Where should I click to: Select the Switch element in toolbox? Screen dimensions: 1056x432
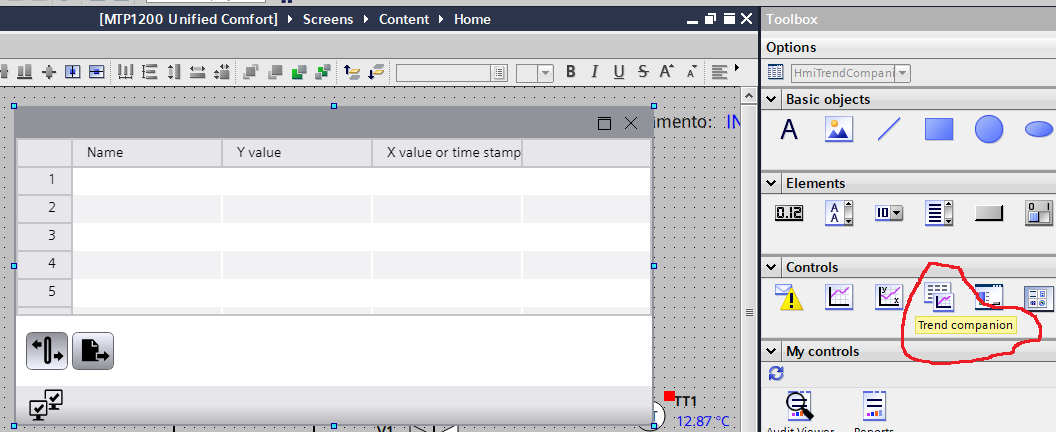(x=1038, y=213)
